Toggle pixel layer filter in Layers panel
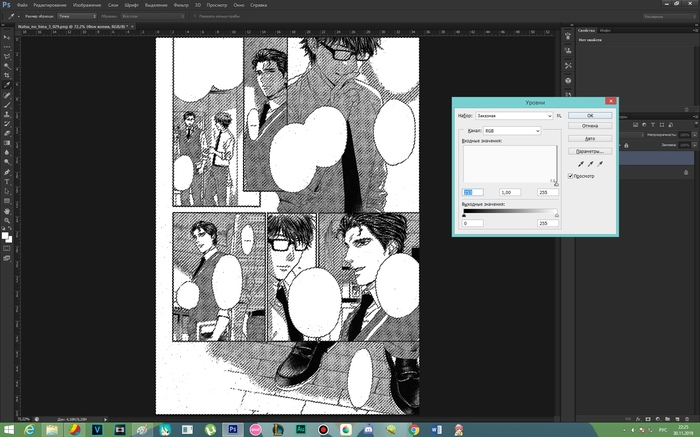 (635, 125)
